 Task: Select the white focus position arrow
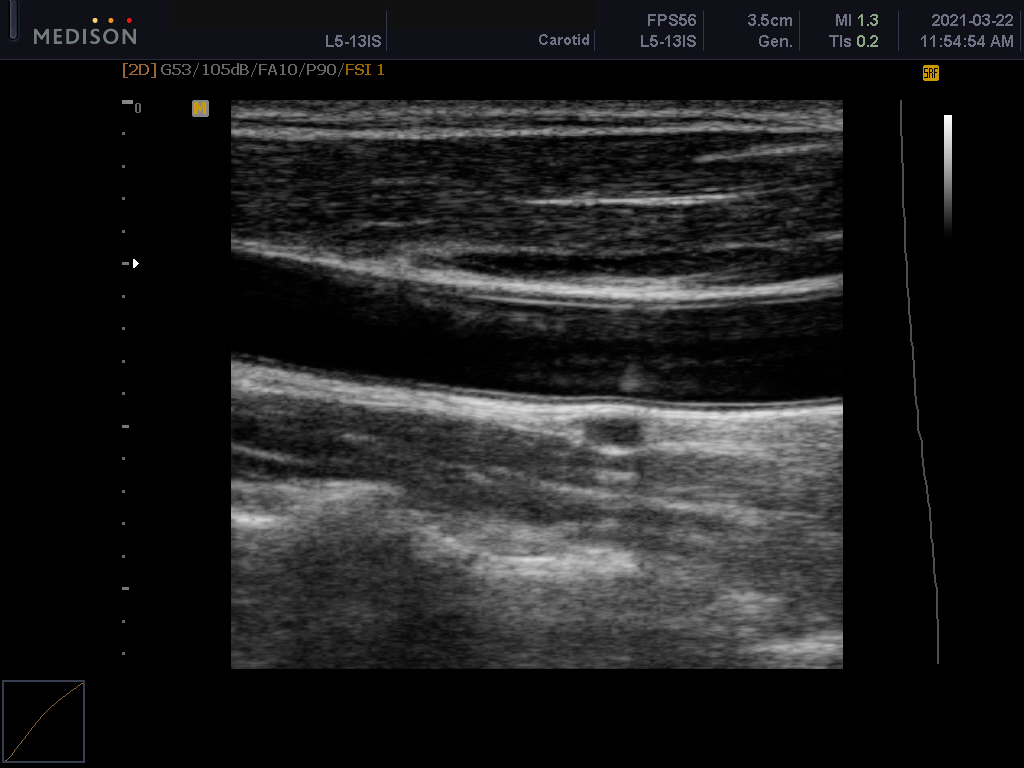coord(135,264)
